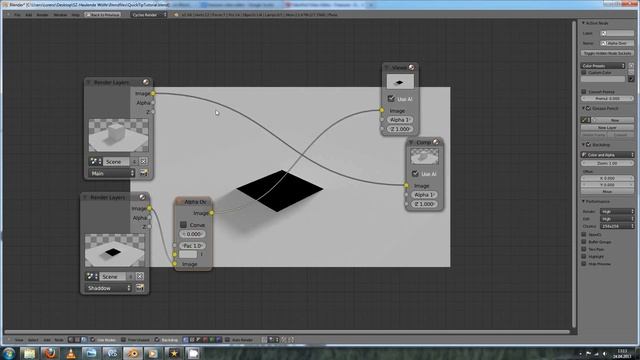Open the File menu

[17, 15]
